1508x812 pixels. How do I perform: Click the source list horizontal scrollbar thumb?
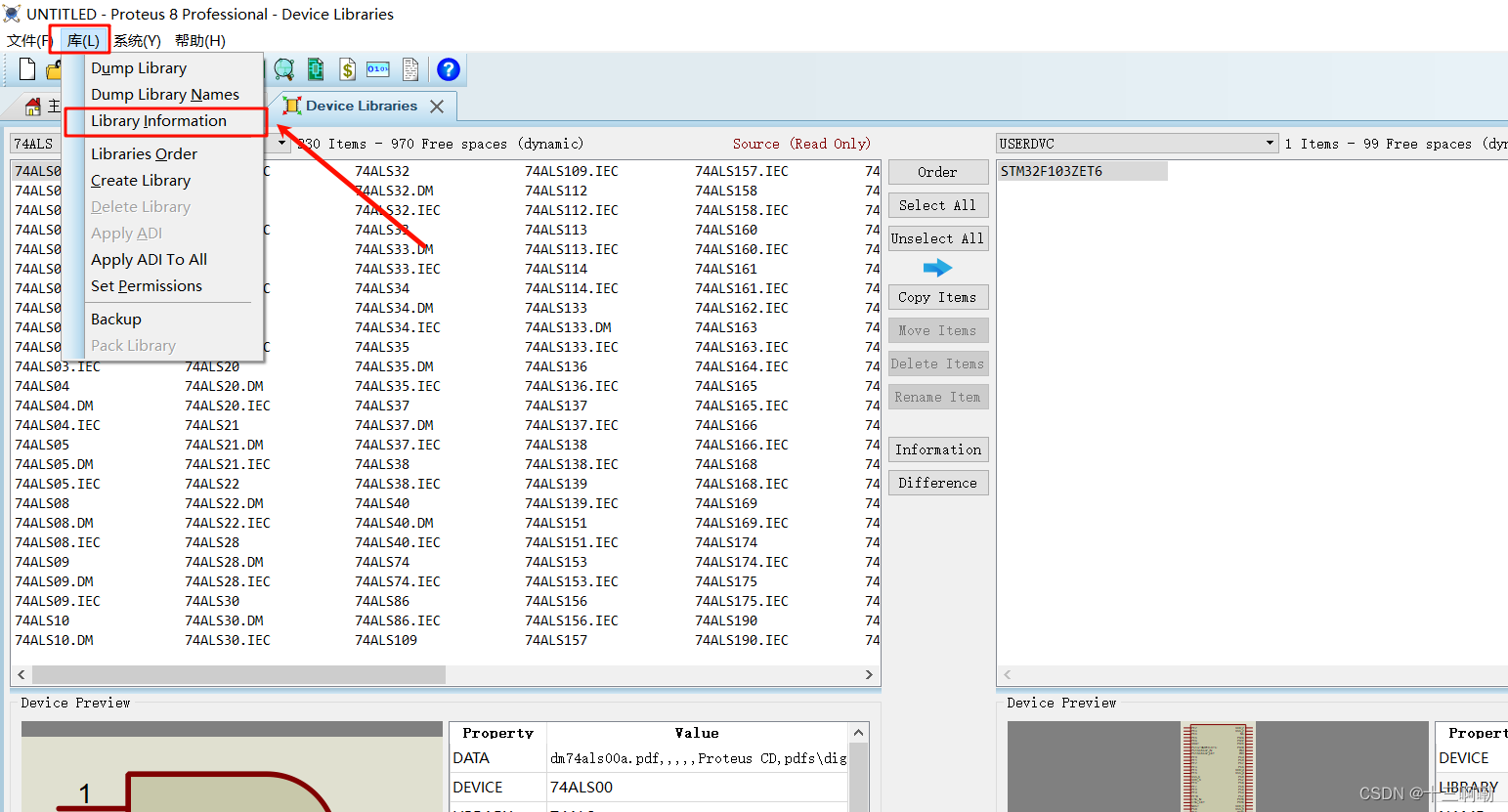pos(238,674)
